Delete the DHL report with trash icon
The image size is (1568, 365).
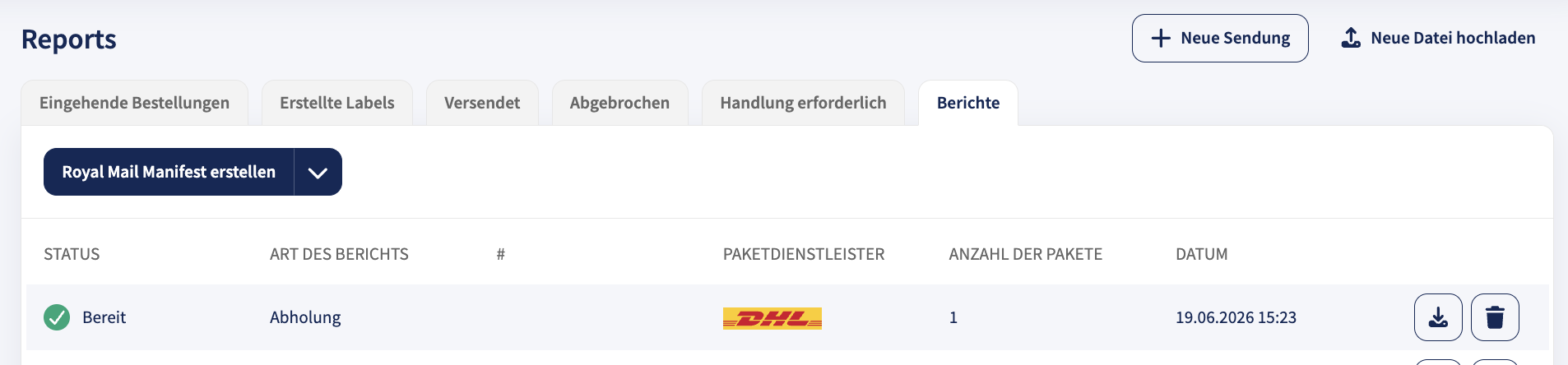pos(1495,317)
